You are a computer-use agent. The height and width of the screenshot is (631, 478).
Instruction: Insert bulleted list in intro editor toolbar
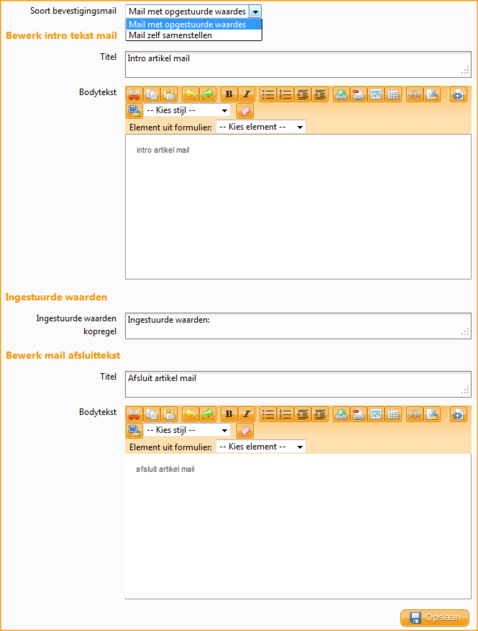(x=268, y=95)
